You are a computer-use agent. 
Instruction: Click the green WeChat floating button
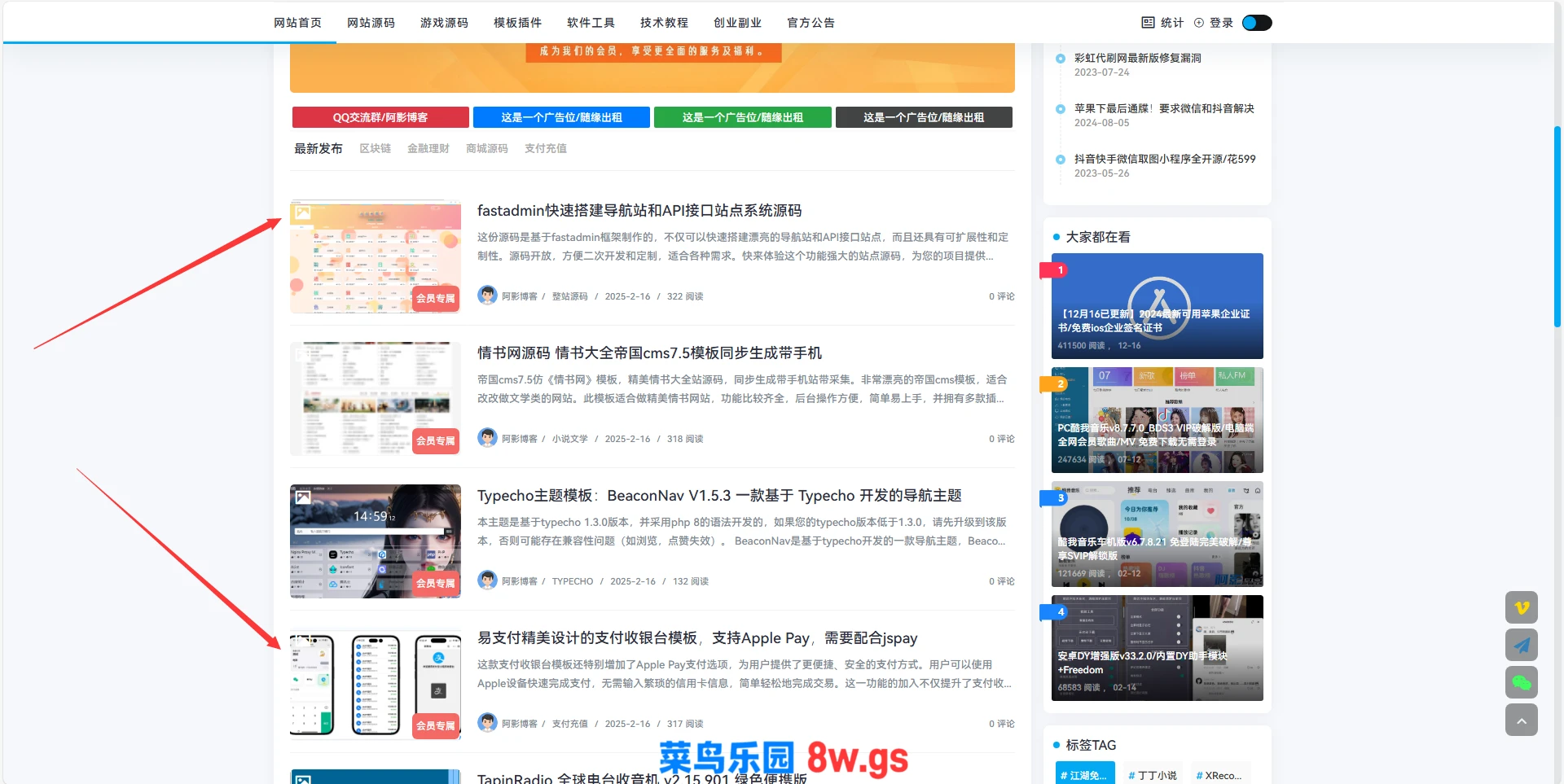pyautogui.click(x=1521, y=682)
